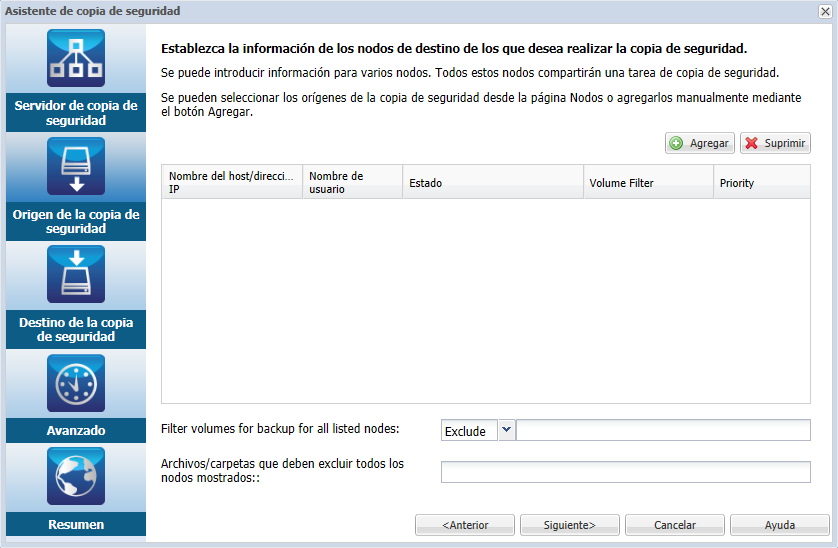Image resolution: width=838 pixels, height=548 pixels.
Task: Continue with the Siguiente> button
Action: 570,525
